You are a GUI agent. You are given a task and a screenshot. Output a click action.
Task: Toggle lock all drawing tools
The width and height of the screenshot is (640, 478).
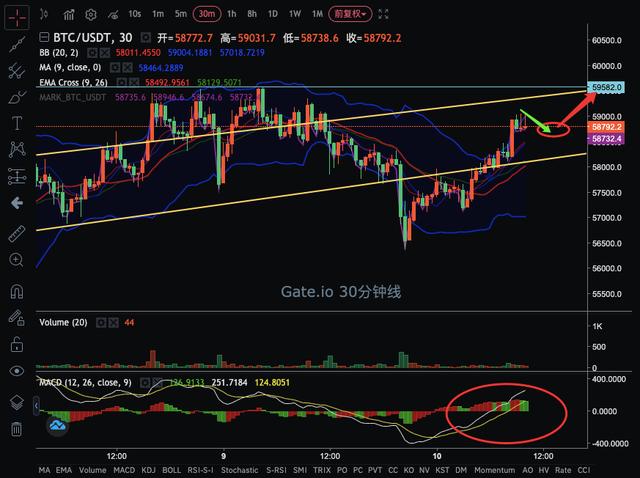click(x=17, y=345)
